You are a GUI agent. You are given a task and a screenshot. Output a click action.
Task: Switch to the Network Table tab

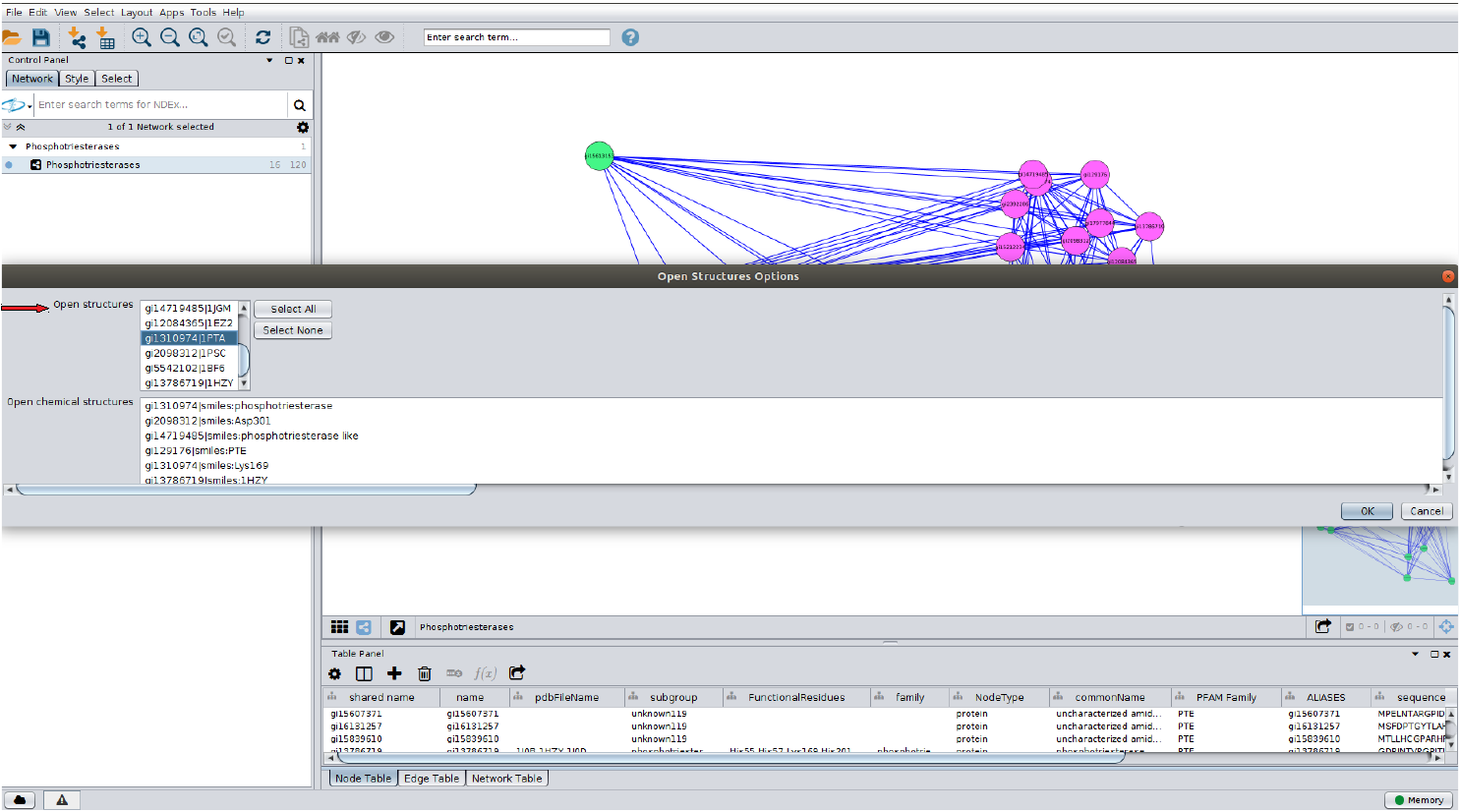tap(507, 779)
